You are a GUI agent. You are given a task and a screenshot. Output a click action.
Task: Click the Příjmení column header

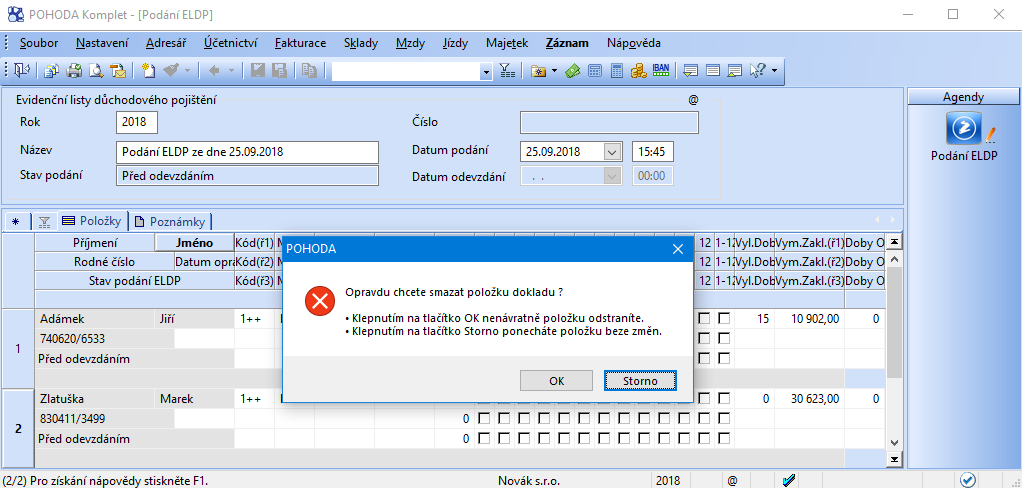pyautogui.click(x=95, y=242)
